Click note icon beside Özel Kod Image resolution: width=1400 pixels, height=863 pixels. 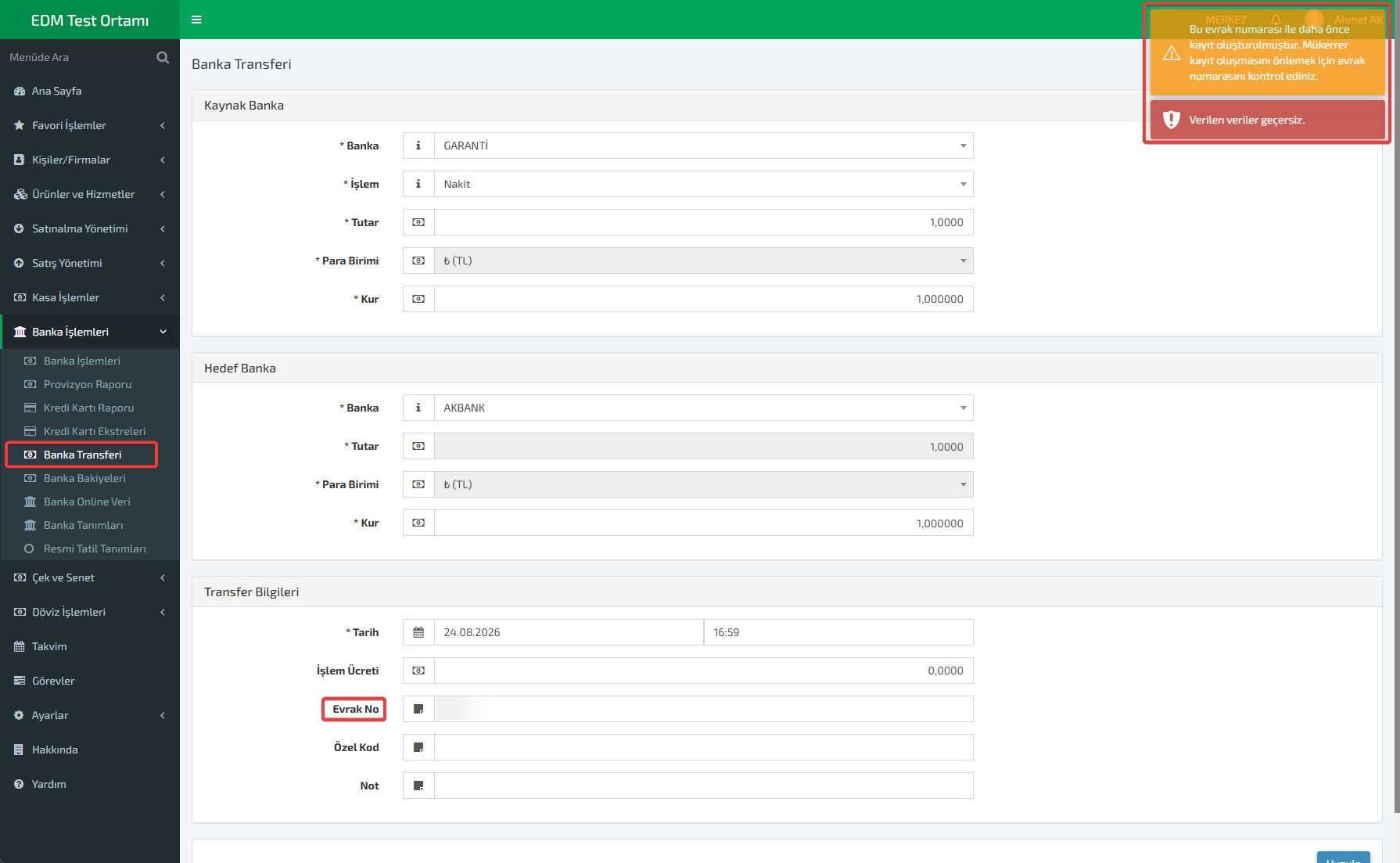click(x=418, y=747)
